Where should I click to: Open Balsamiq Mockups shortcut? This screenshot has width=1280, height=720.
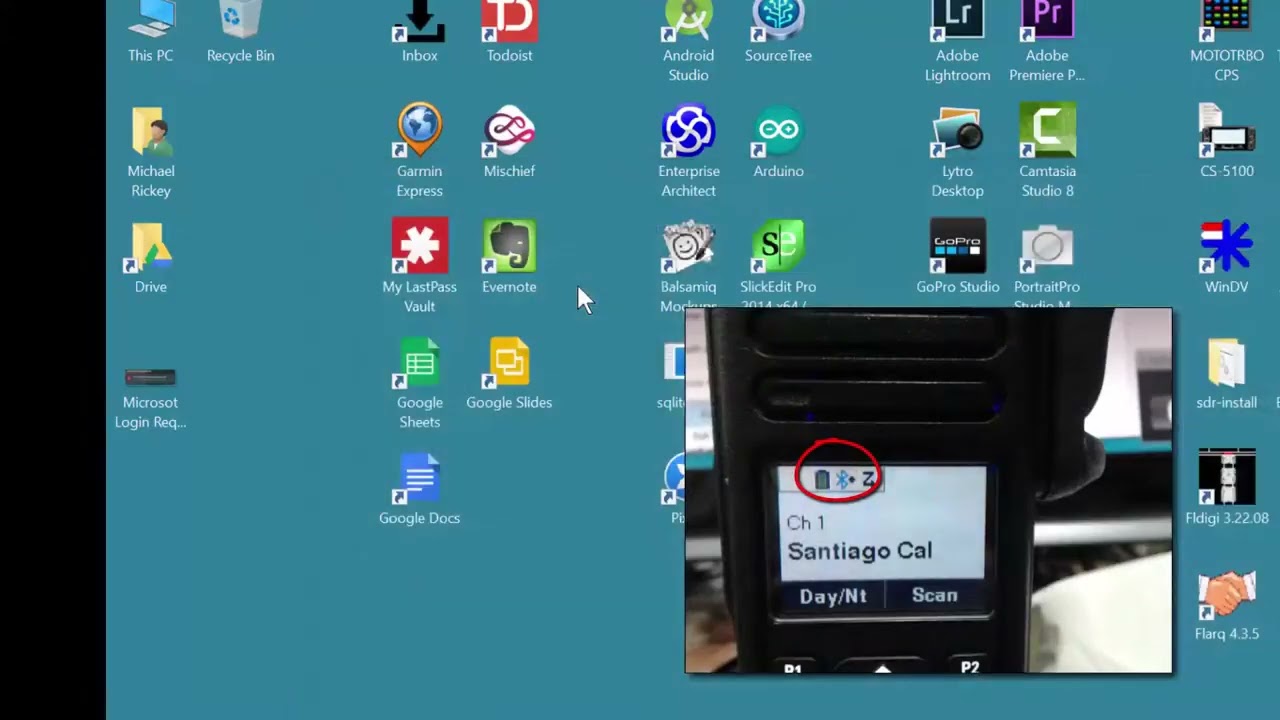pyautogui.click(x=688, y=264)
